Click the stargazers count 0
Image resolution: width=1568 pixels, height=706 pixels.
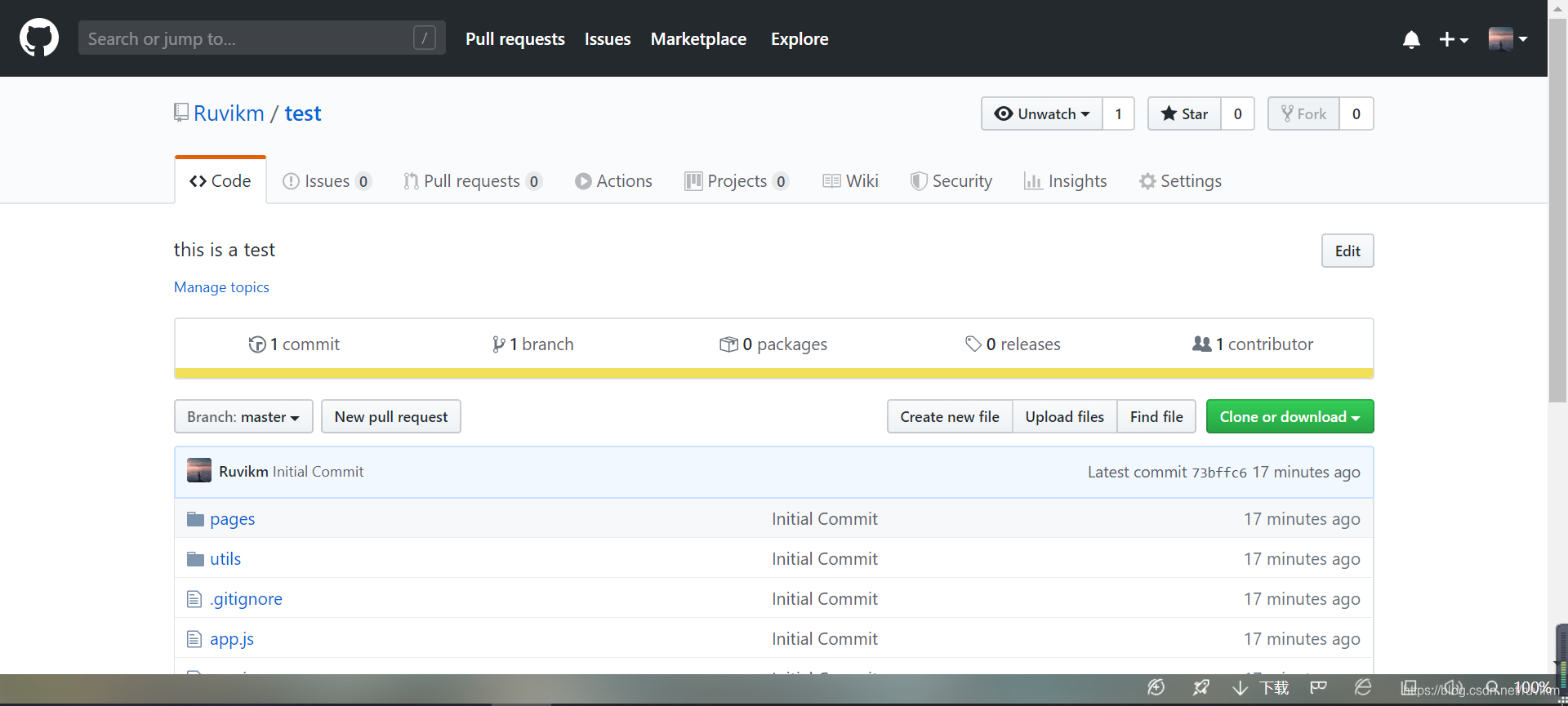click(1238, 113)
